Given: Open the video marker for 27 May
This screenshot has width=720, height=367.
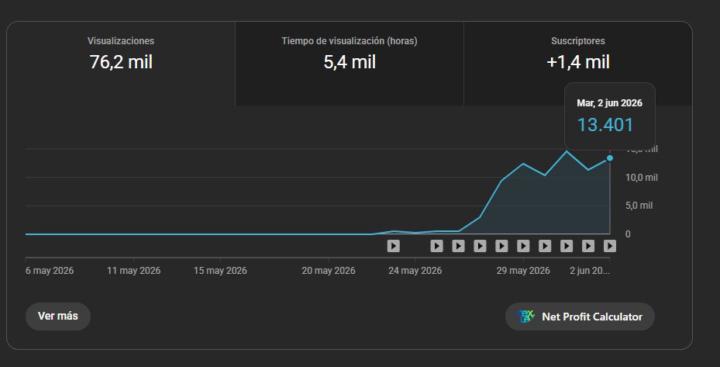Looking at the screenshot, I should [480, 246].
